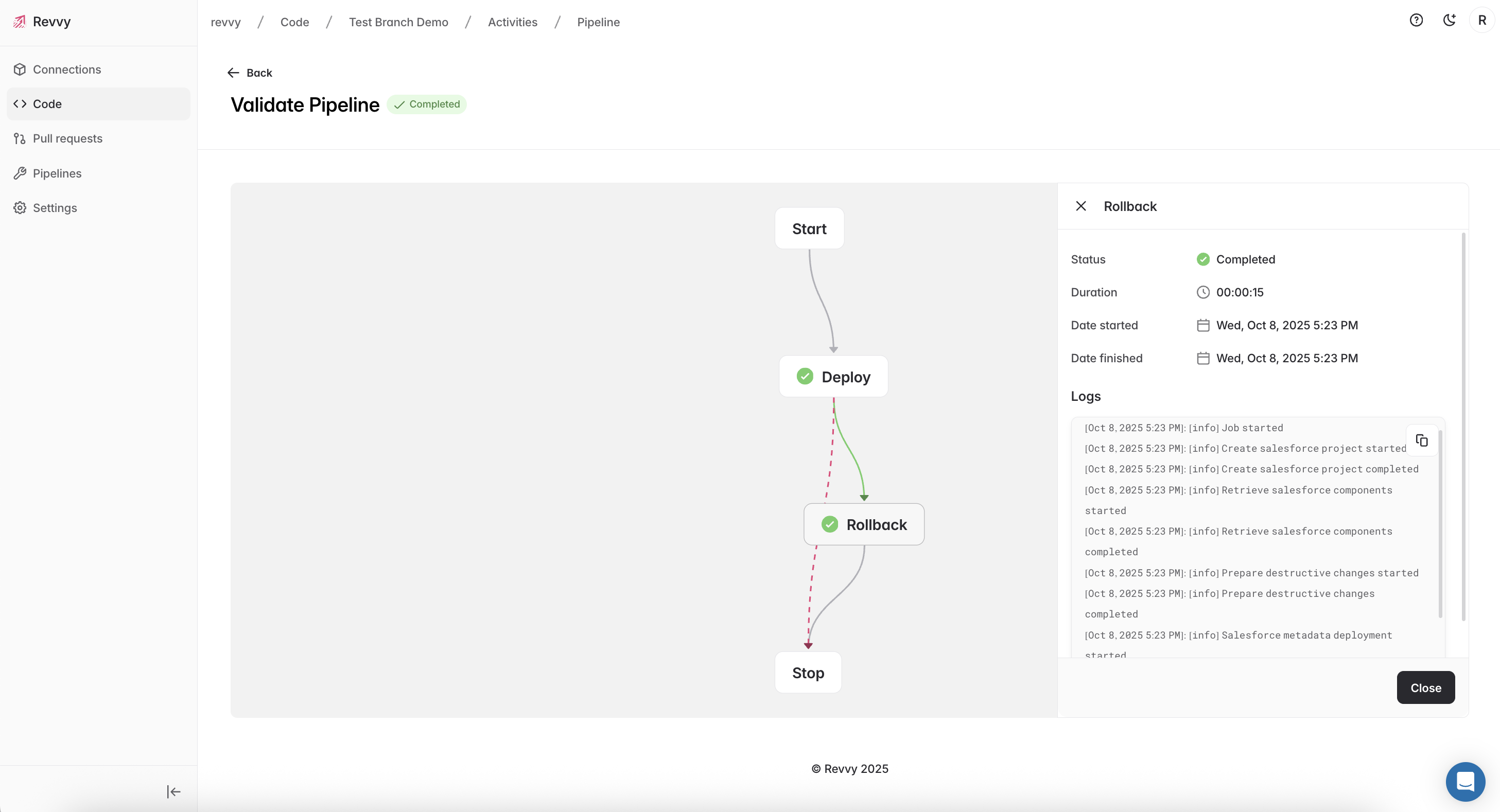Toggle dark mode with the moon icon

pyautogui.click(x=1450, y=21)
